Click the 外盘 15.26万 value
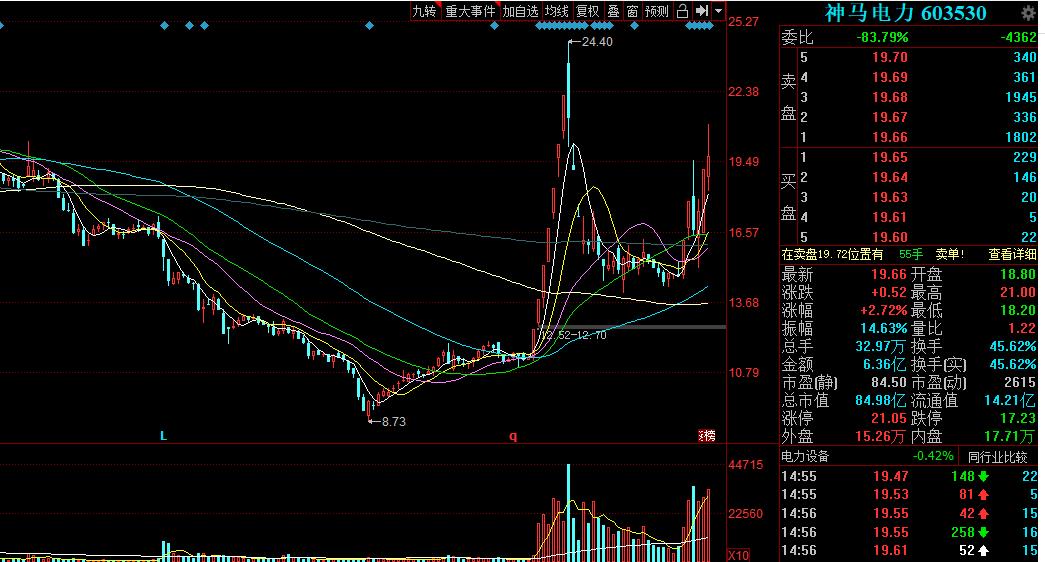This screenshot has height=562, width=1045. pyautogui.click(x=881, y=436)
